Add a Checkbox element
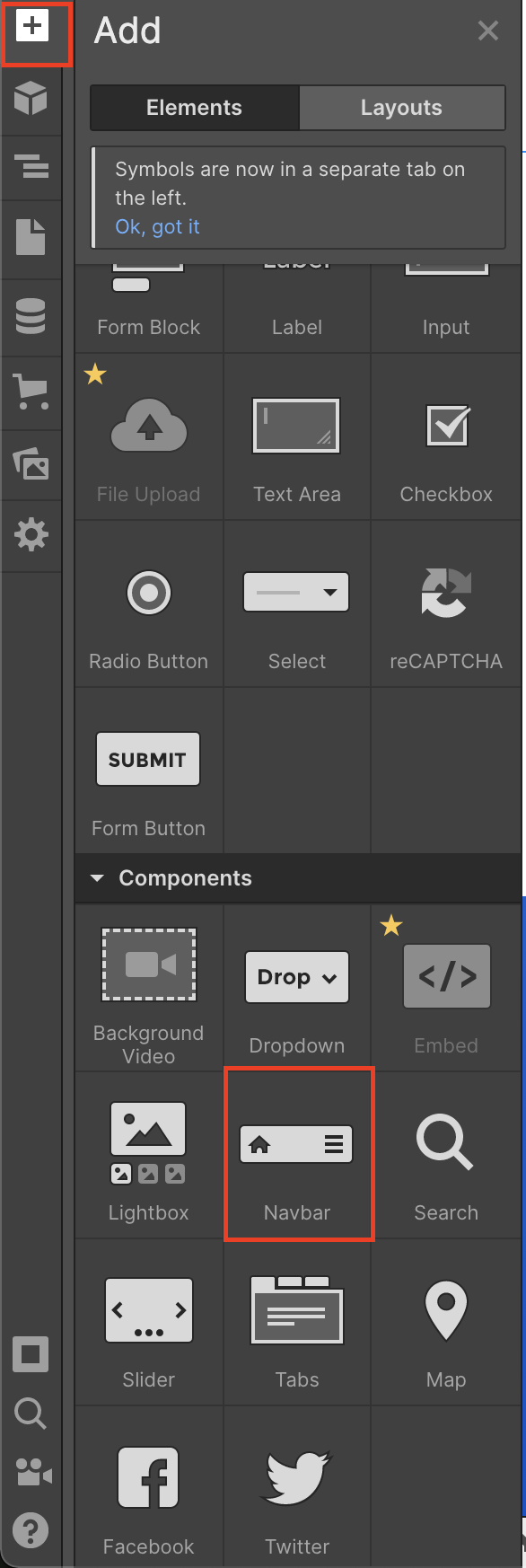Screen dimensions: 526x1568 click(446, 437)
